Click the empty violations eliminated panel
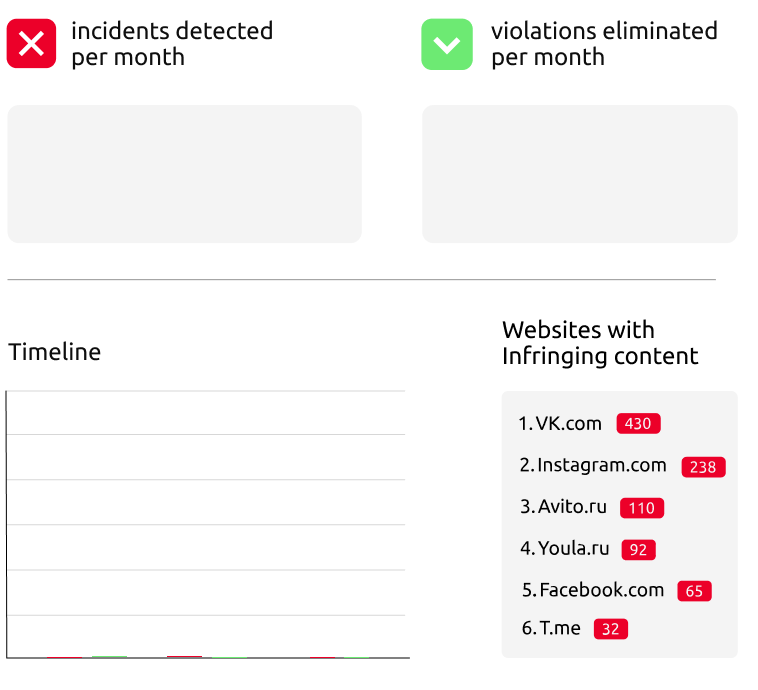The height and width of the screenshot is (690, 758). tap(579, 173)
